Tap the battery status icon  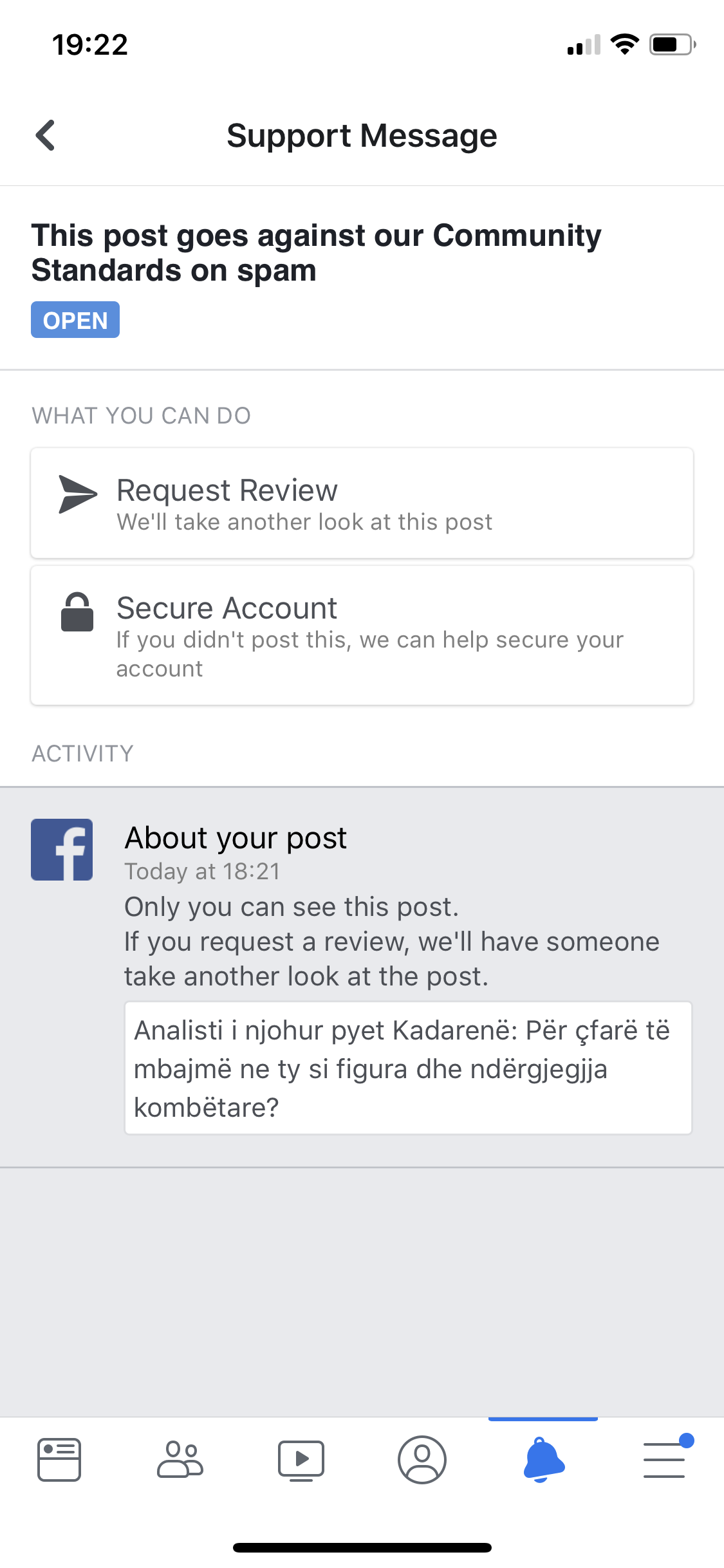click(672, 44)
